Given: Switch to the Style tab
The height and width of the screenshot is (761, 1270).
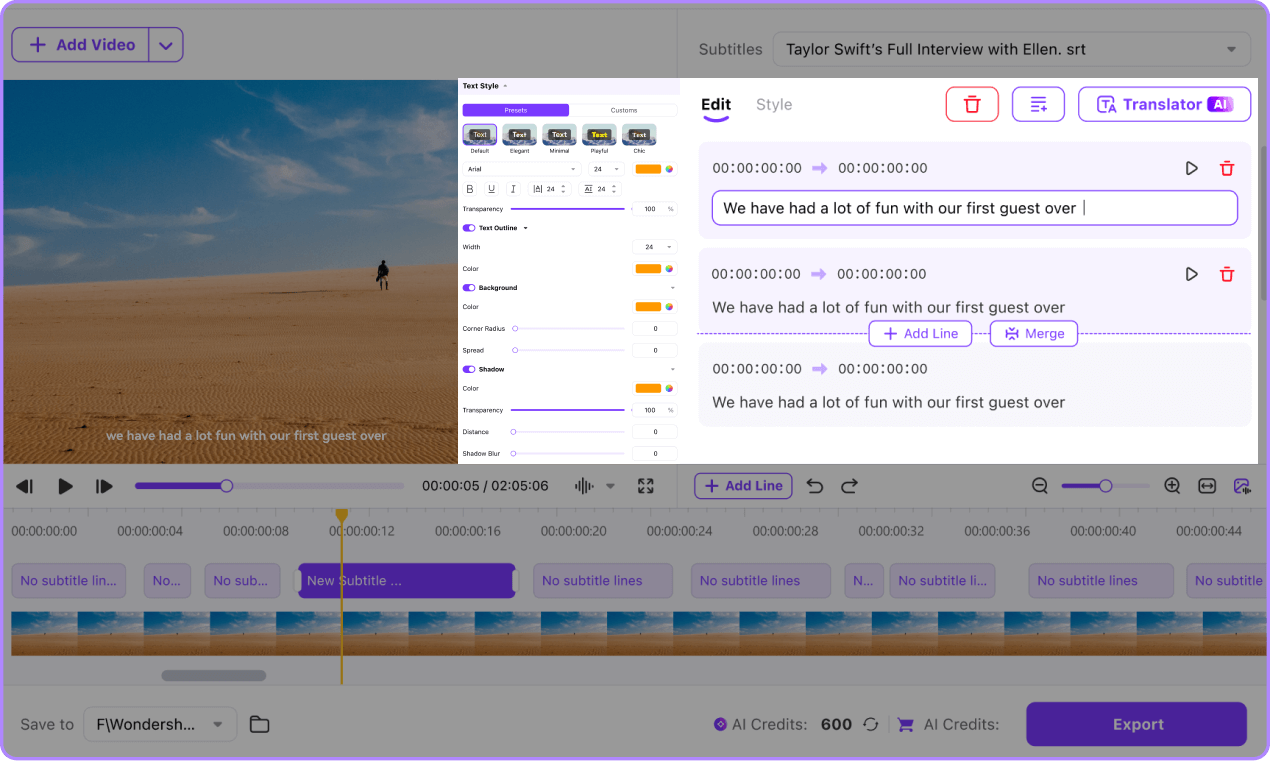Looking at the screenshot, I should pos(774,104).
